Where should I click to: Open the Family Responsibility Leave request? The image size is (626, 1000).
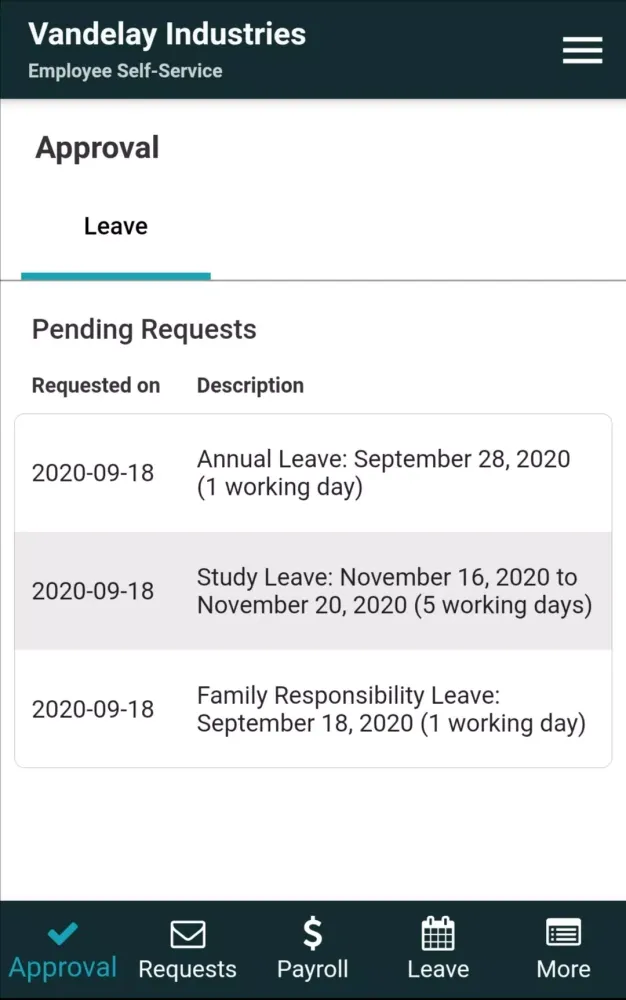(390, 709)
